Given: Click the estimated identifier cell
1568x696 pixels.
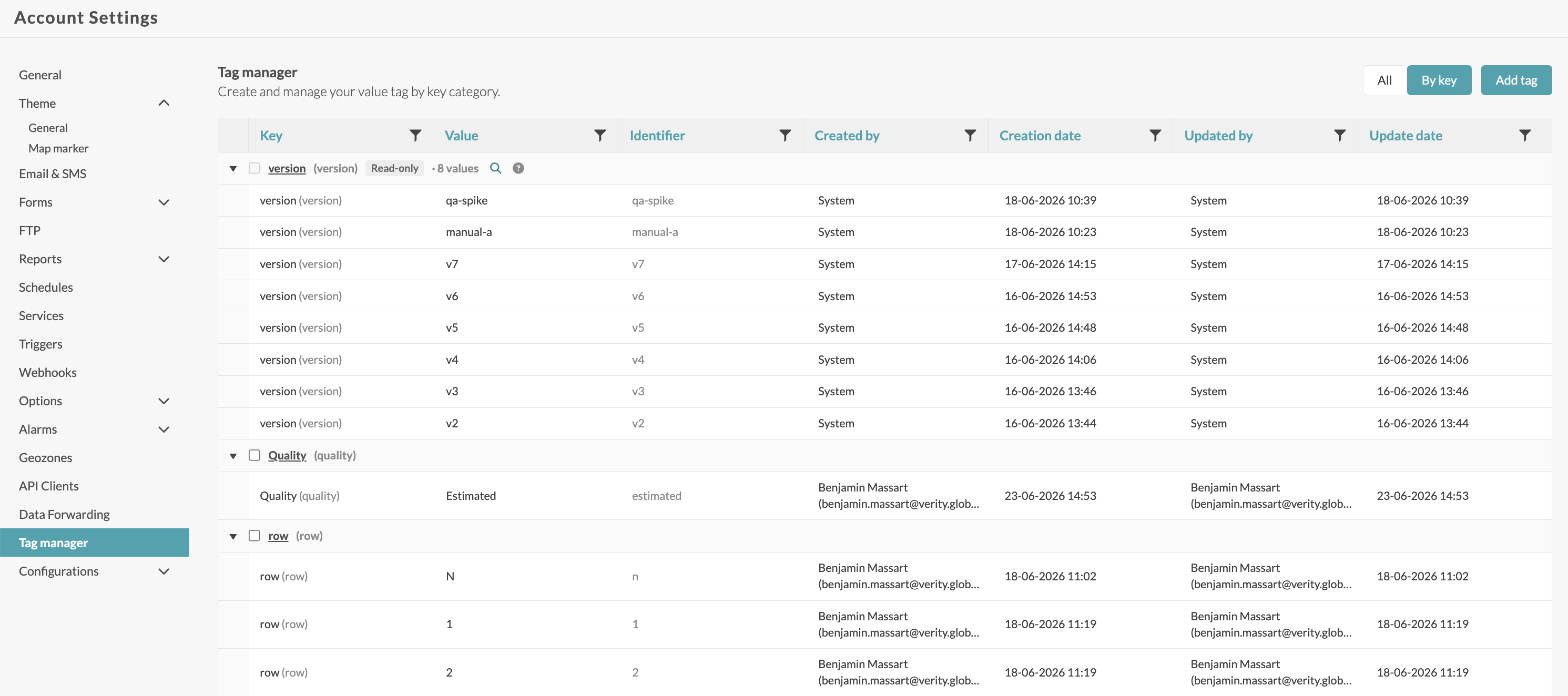Looking at the screenshot, I should (656, 496).
